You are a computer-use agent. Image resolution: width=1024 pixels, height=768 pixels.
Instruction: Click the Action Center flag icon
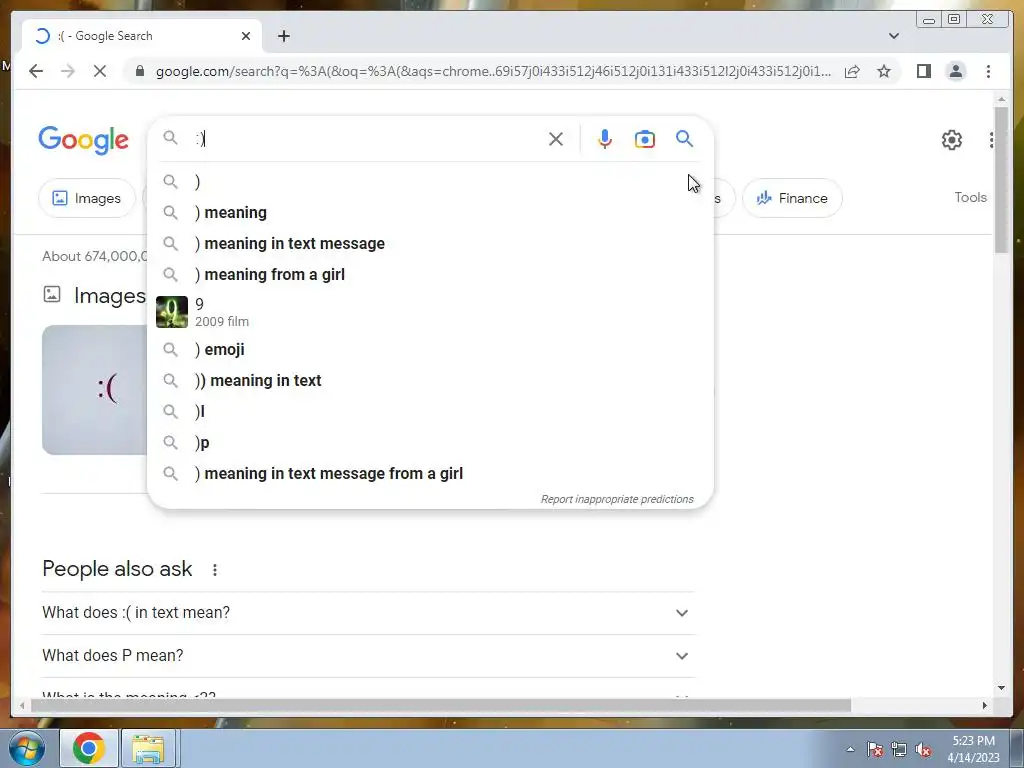[874, 749]
